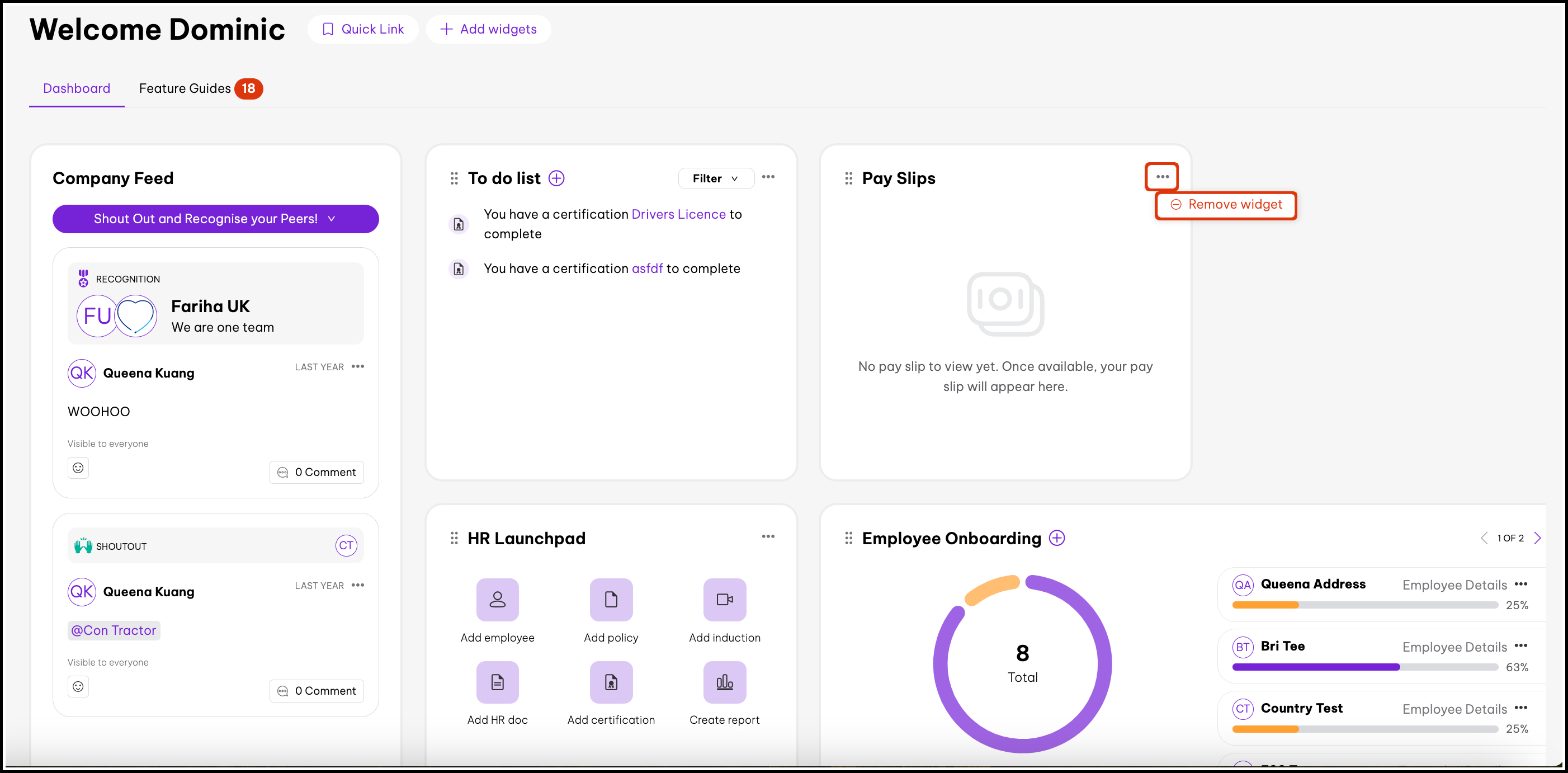
Task: Expand Shout Out and Recognise your Peers
Action: pos(215,219)
